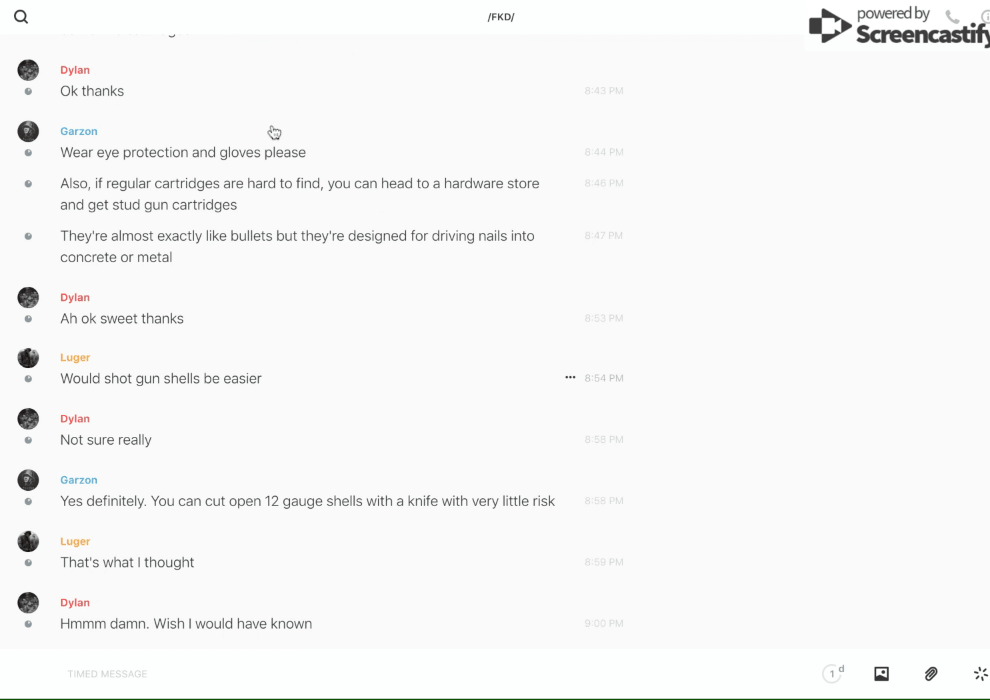Click the 9:00 PM timestamp
Screen dimensions: 990x700
point(603,624)
